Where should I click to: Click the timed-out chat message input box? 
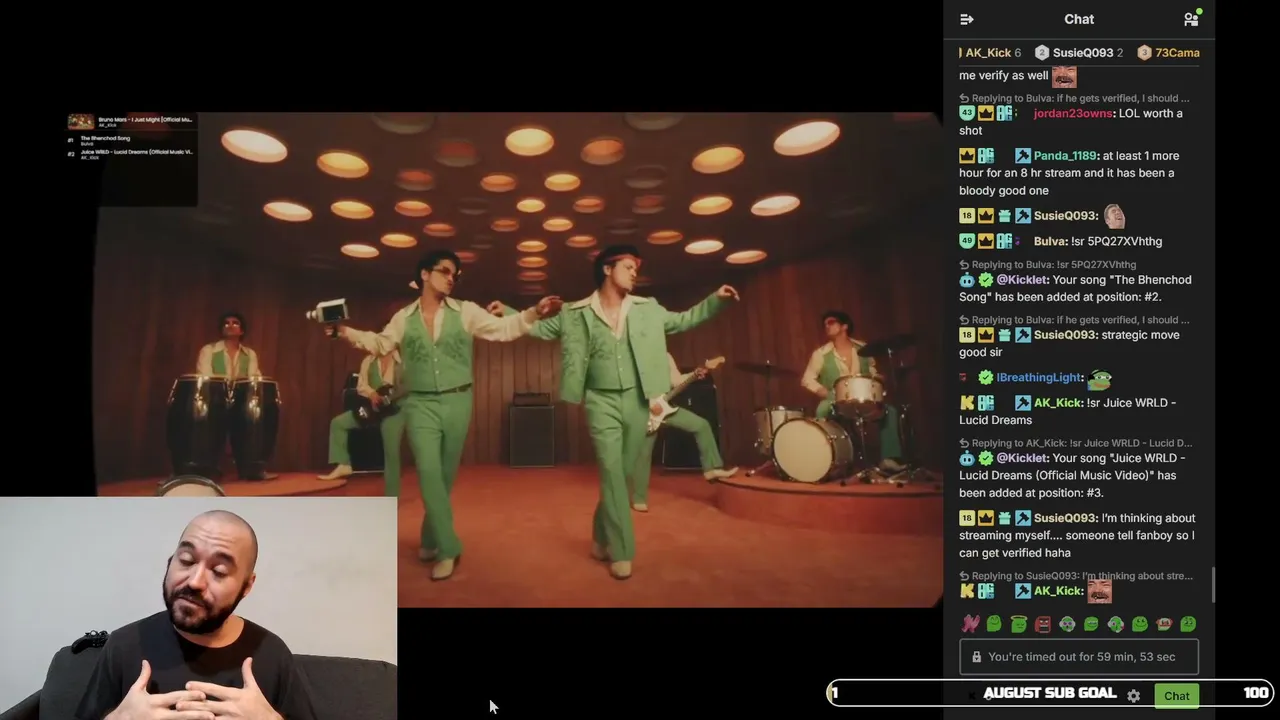(x=1079, y=657)
